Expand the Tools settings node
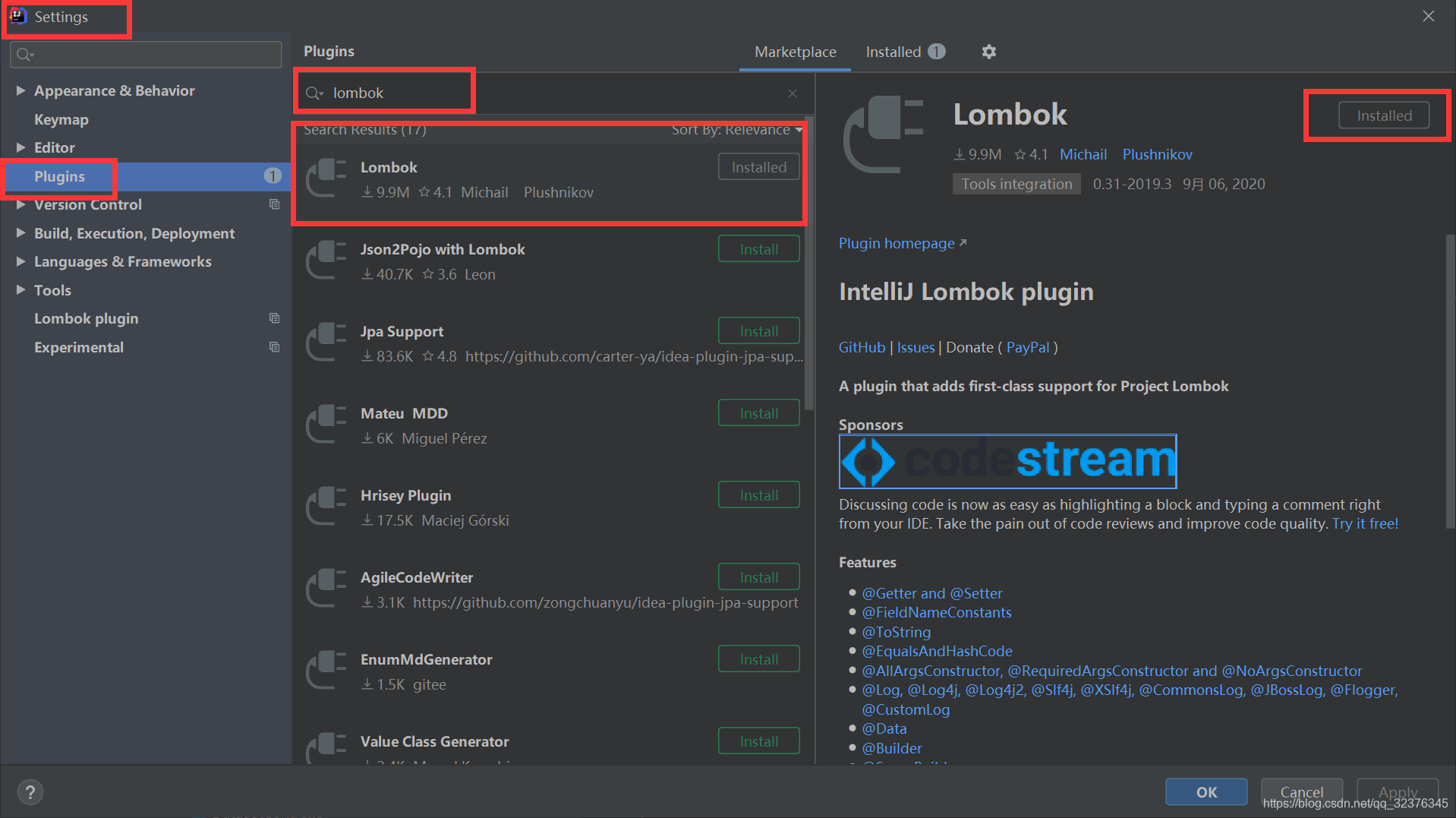 point(20,290)
